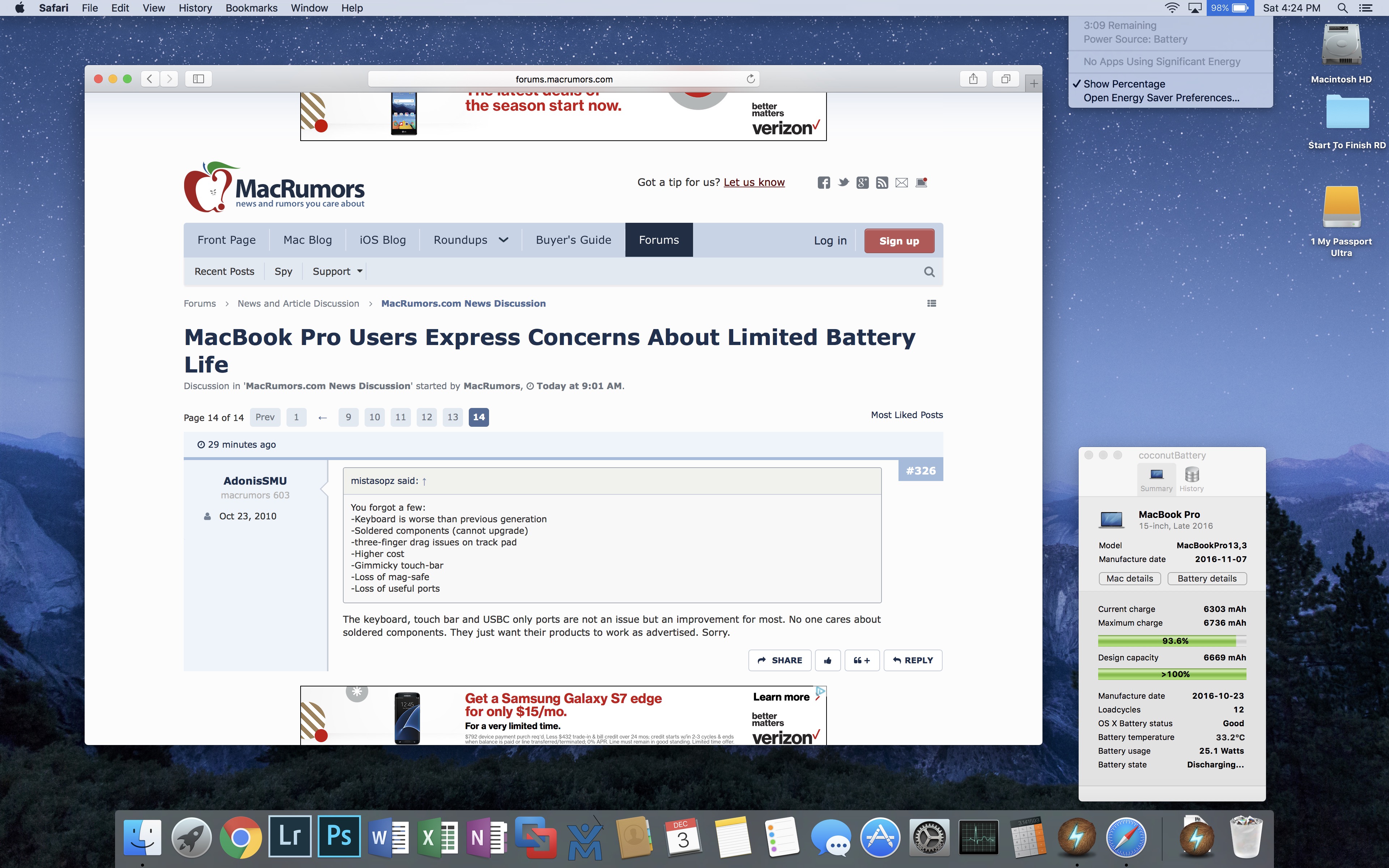Reload the page in address bar
Screen dimensions: 1389x868
click(x=750, y=78)
